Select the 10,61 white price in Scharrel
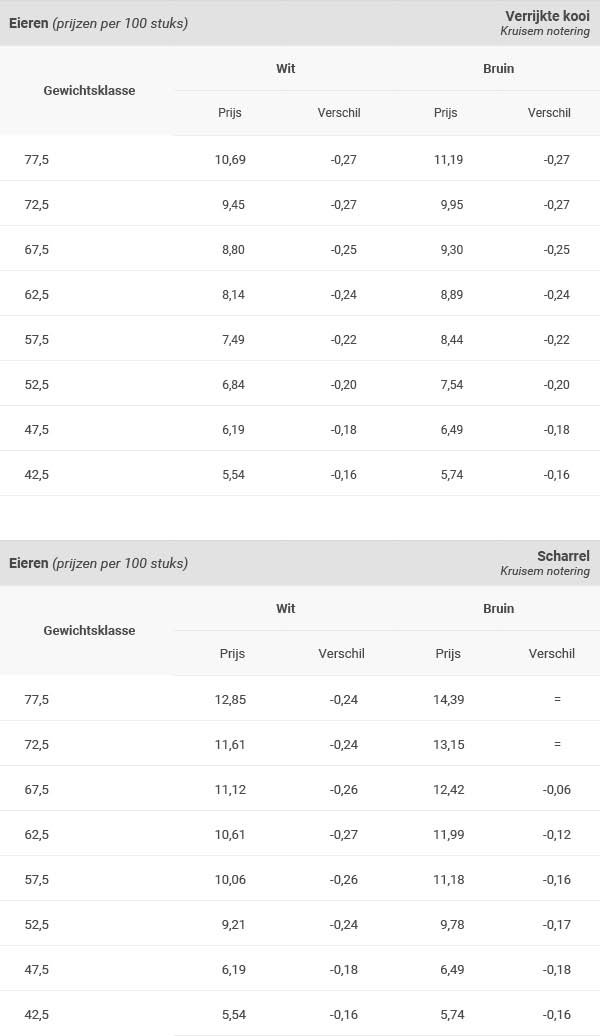 point(230,834)
